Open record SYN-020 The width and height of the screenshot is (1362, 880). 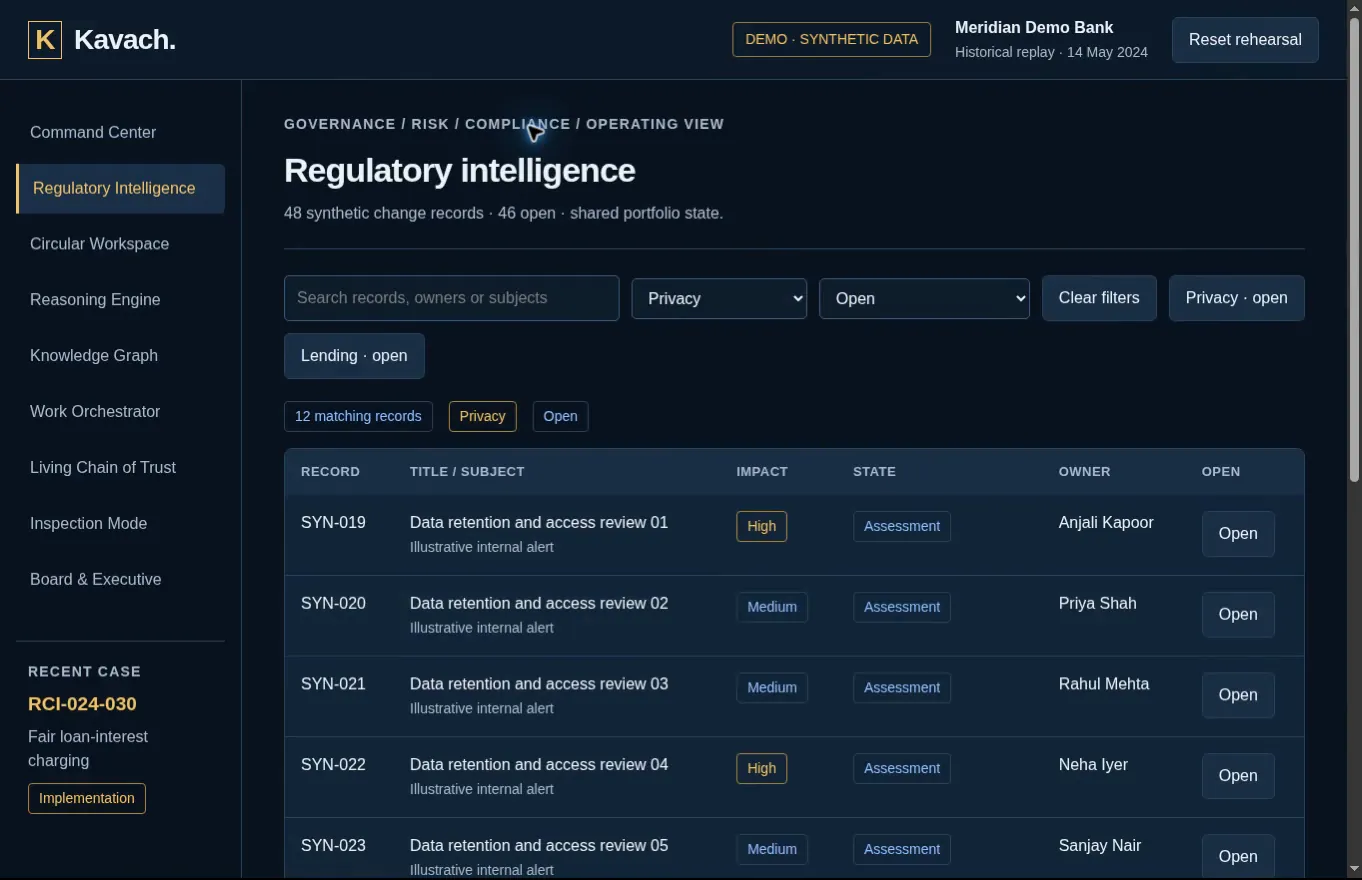click(1238, 615)
